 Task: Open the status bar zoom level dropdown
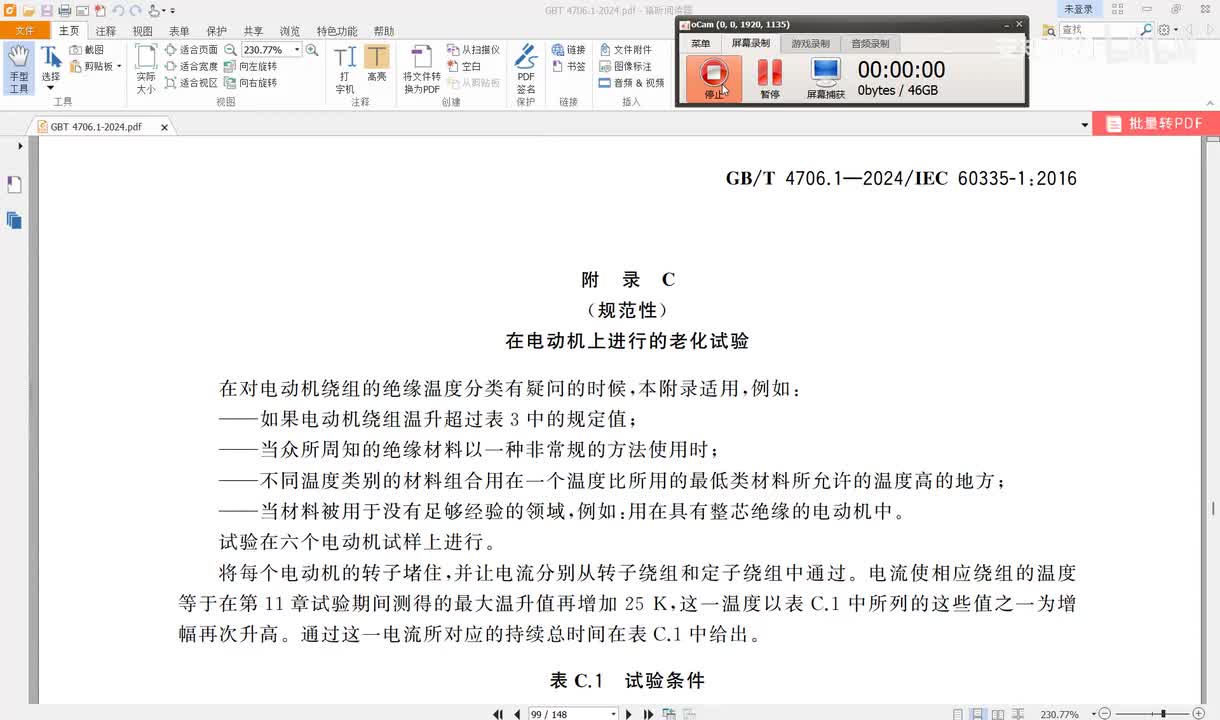[x=1093, y=714]
